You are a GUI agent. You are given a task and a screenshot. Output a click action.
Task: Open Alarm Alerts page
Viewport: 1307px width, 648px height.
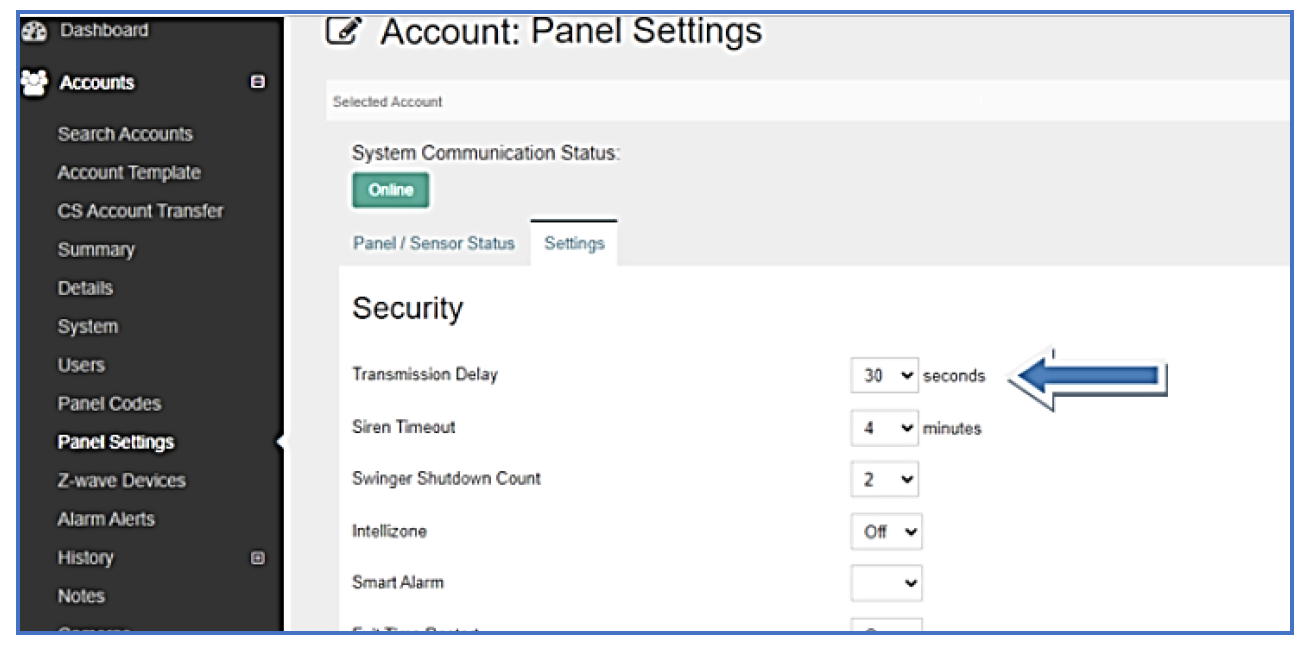pyautogui.click(x=106, y=519)
